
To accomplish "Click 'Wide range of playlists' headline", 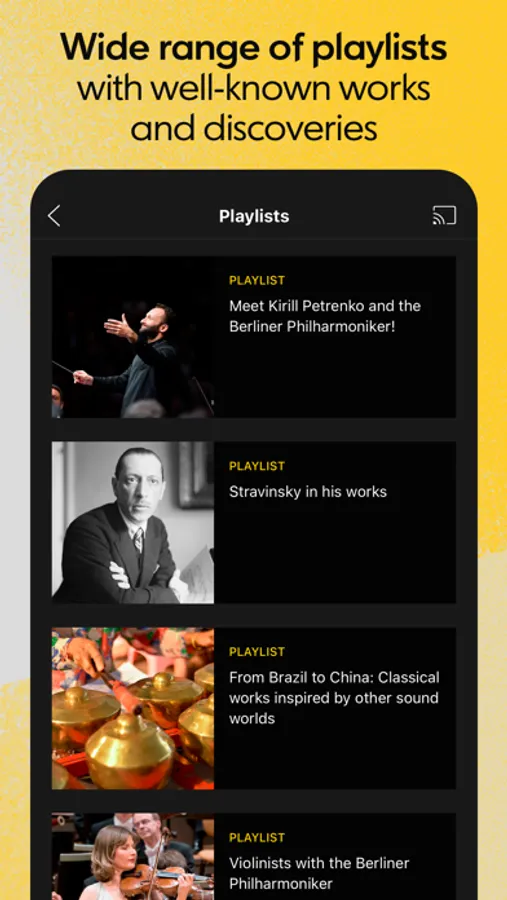I will [x=253, y=50].
